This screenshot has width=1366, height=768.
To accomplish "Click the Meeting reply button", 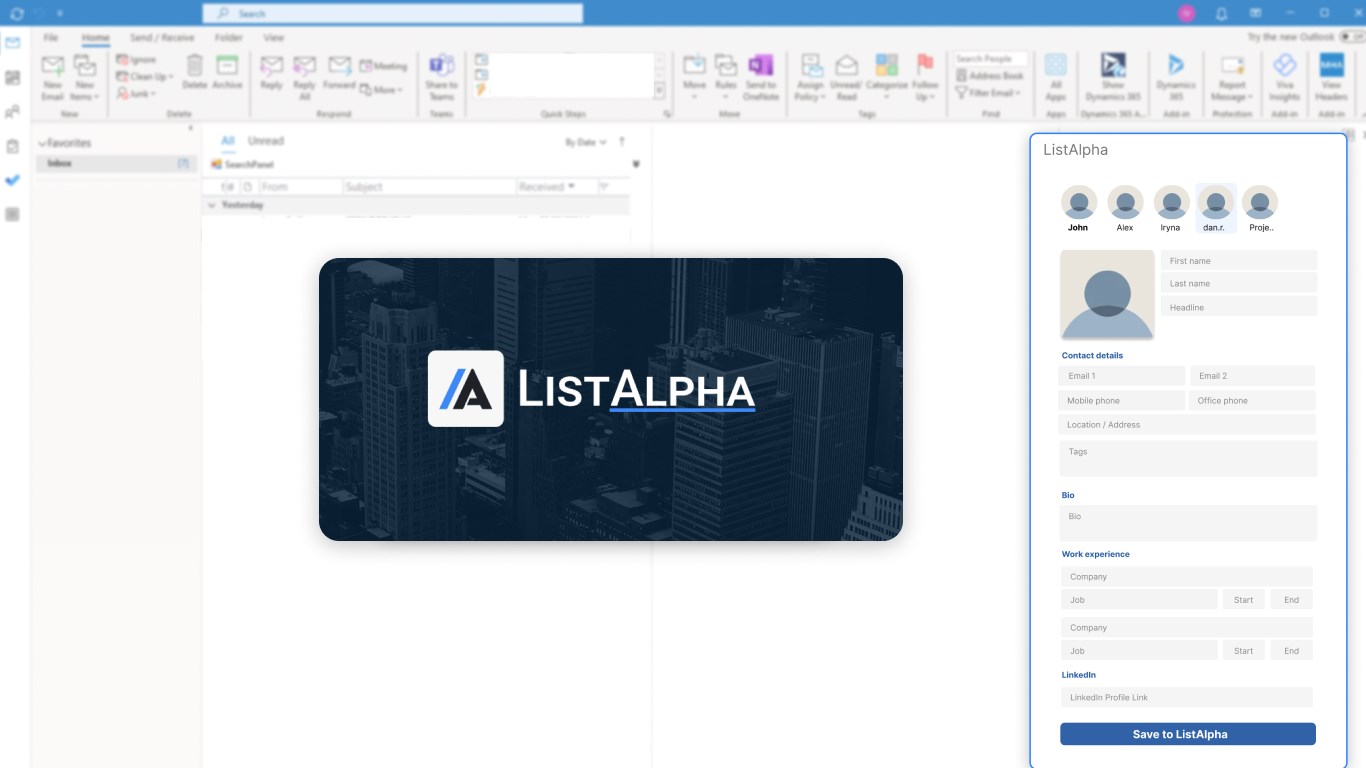I will pyautogui.click(x=383, y=66).
